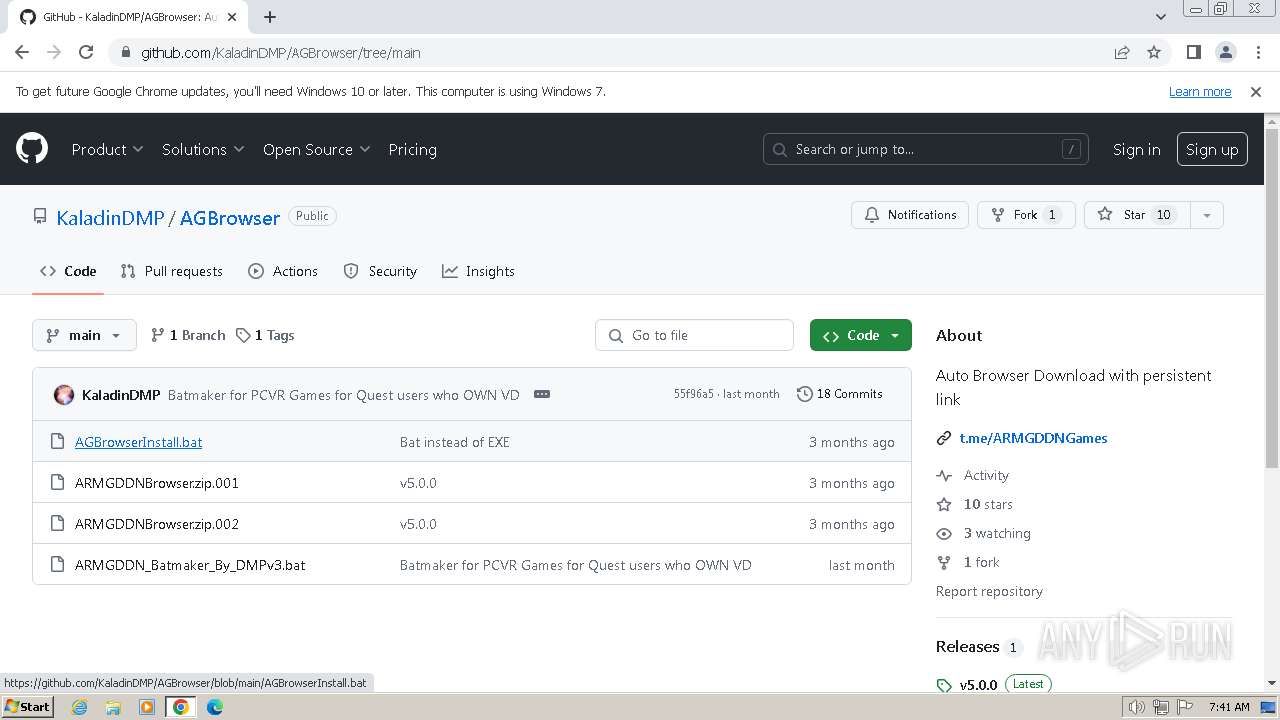
Task: Open the KaladinDMP owner link
Action: [110, 217]
